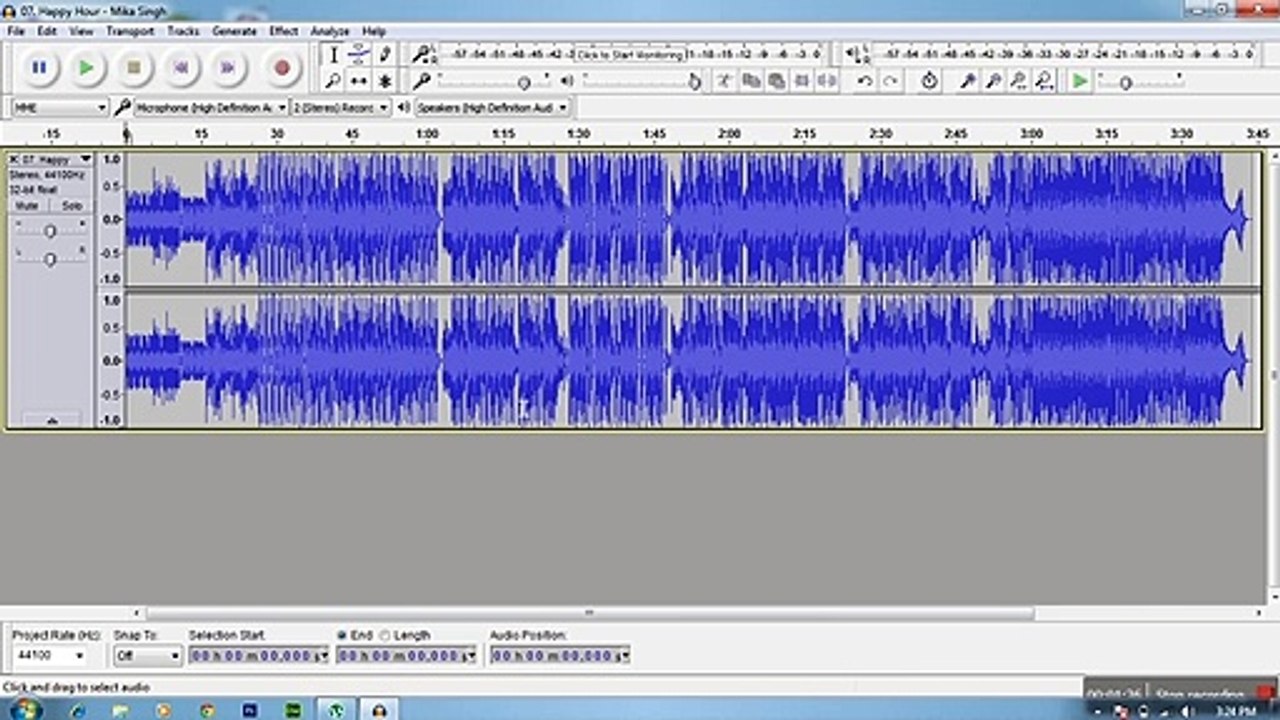Open the View menu
1280x720 pixels.
tap(81, 31)
